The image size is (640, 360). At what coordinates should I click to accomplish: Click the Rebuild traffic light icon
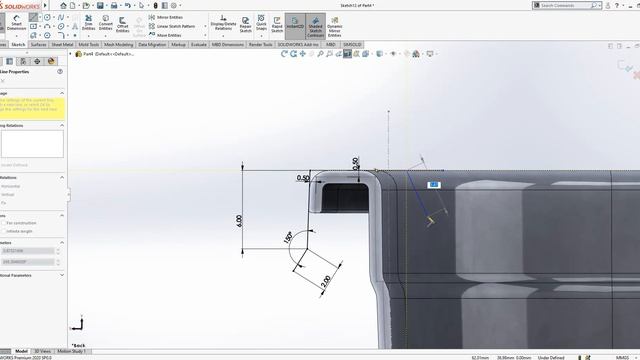(x=156, y=5)
